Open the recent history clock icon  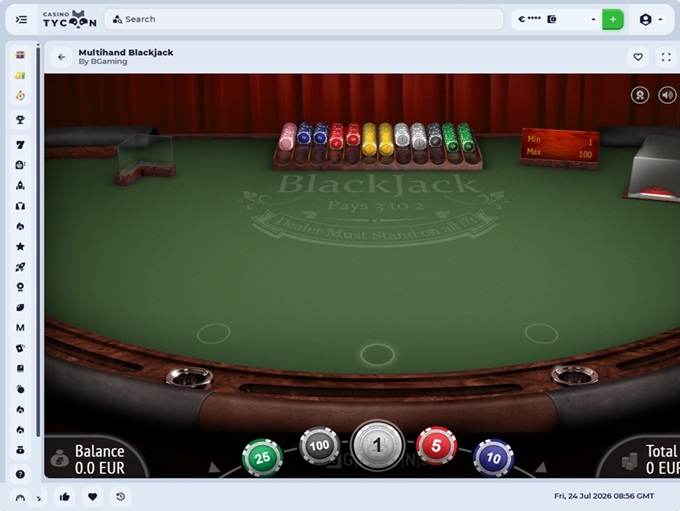tap(121, 497)
